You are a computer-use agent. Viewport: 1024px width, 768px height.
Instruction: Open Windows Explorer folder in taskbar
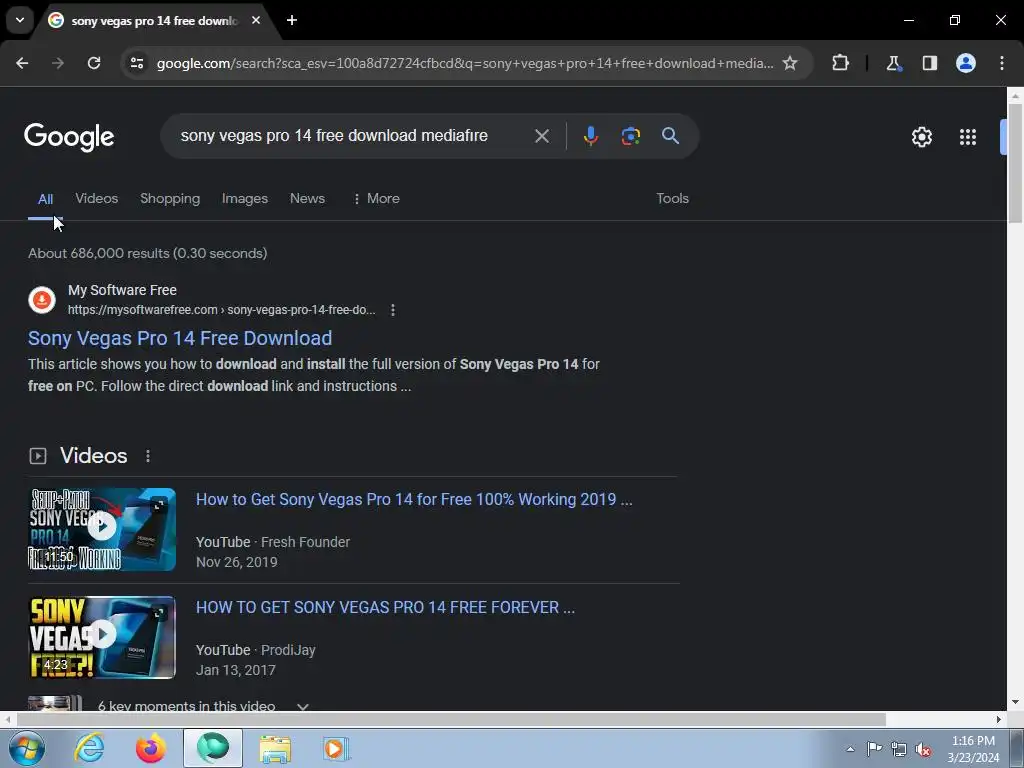(x=275, y=748)
